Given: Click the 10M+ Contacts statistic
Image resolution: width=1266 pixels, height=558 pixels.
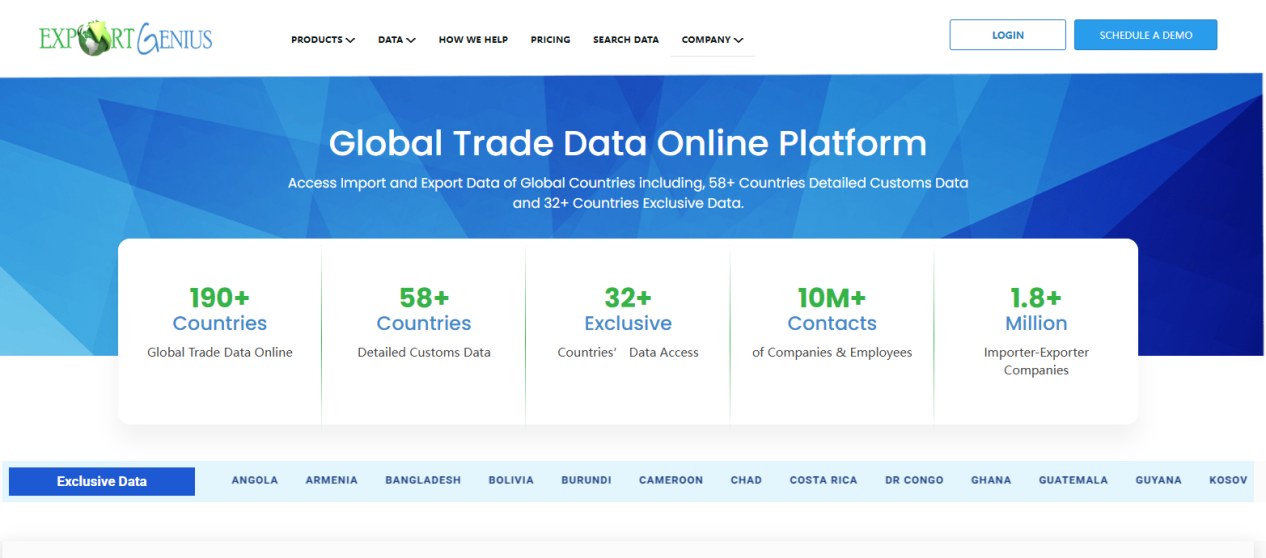Looking at the screenshot, I should pos(832,309).
